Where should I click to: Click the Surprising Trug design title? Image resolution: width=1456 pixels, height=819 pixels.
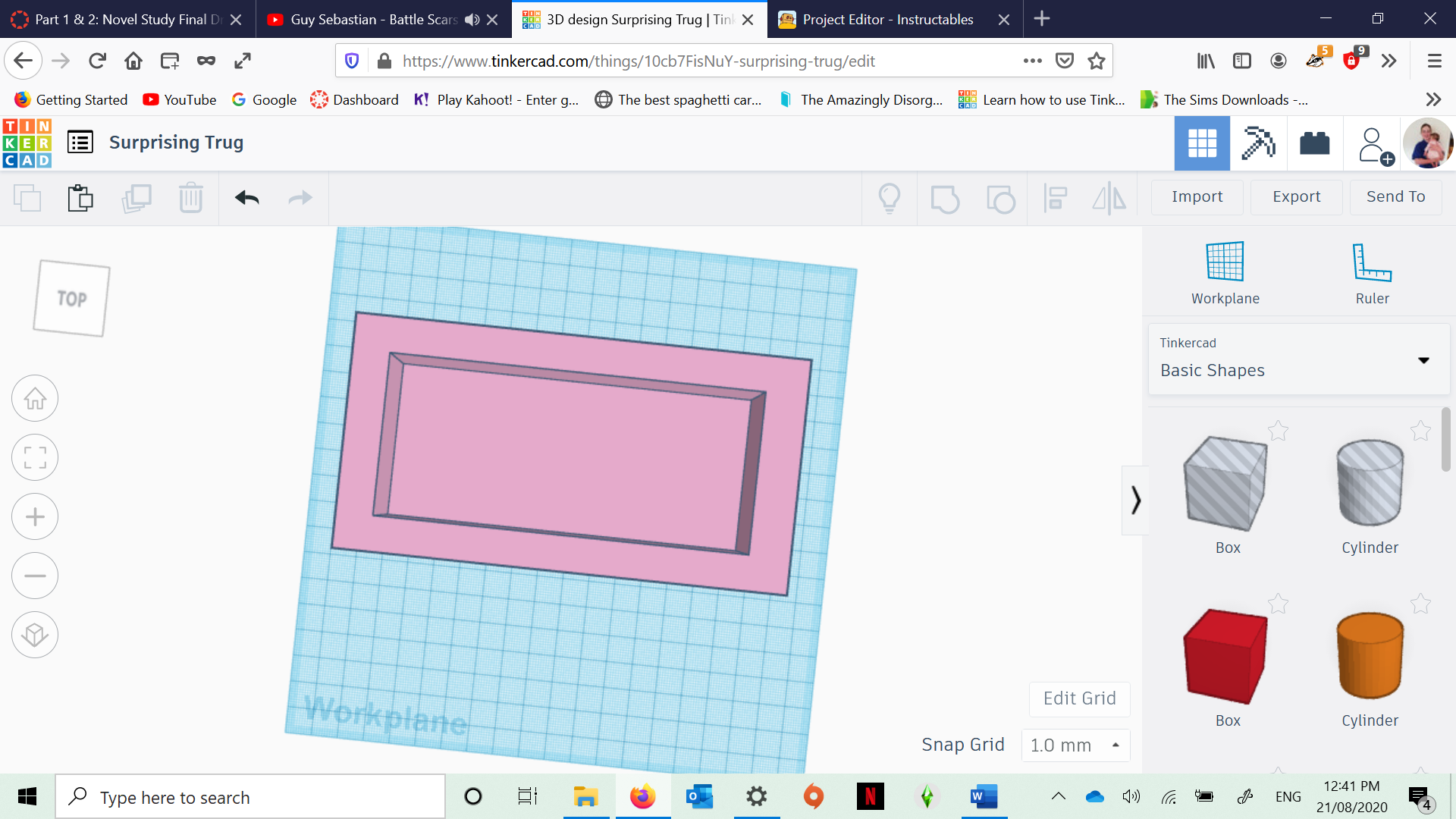click(x=176, y=143)
